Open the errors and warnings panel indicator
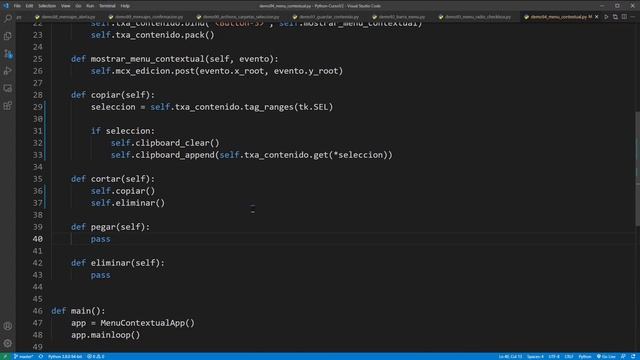The height and width of the screenshot is (360, 640). tap(96, 356)
